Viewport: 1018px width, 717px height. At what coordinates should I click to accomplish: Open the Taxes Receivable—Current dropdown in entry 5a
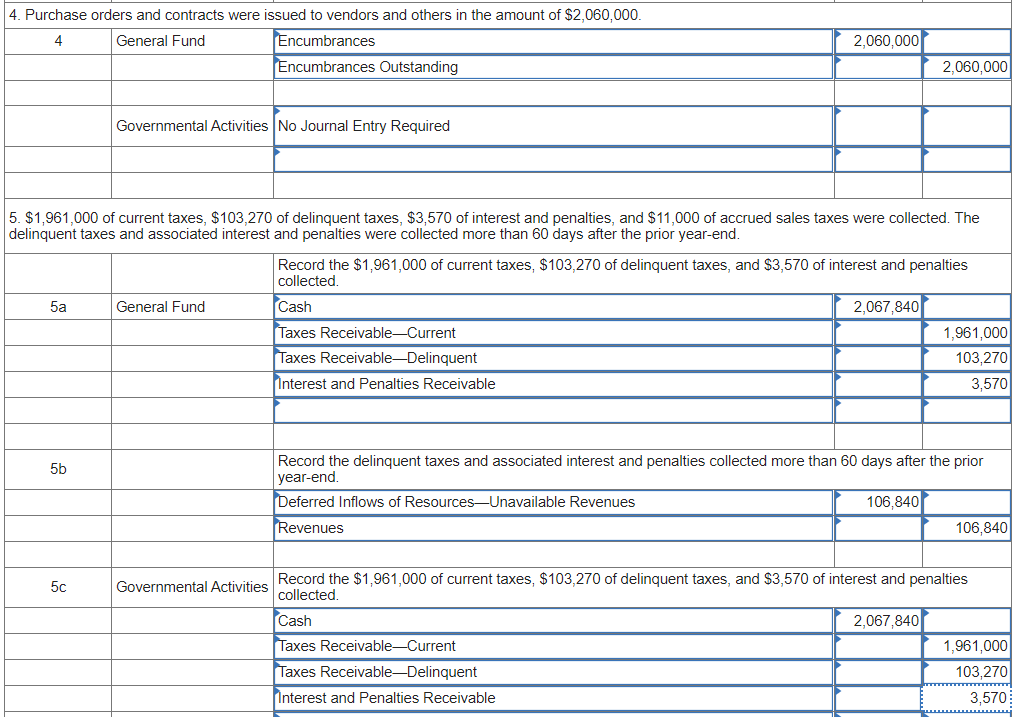click(550, 332)
